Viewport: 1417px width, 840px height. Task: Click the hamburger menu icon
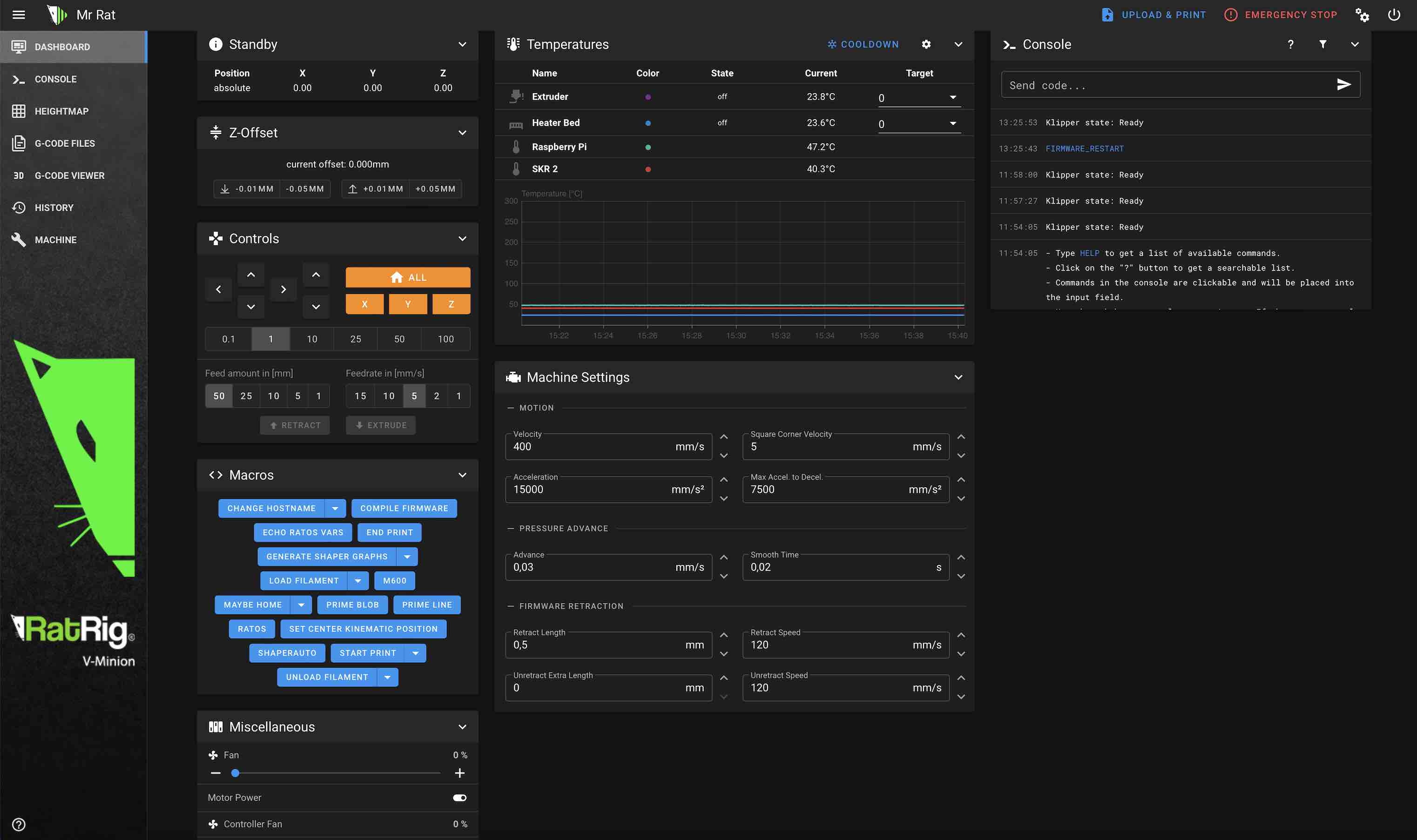click(x=19, y=15)
